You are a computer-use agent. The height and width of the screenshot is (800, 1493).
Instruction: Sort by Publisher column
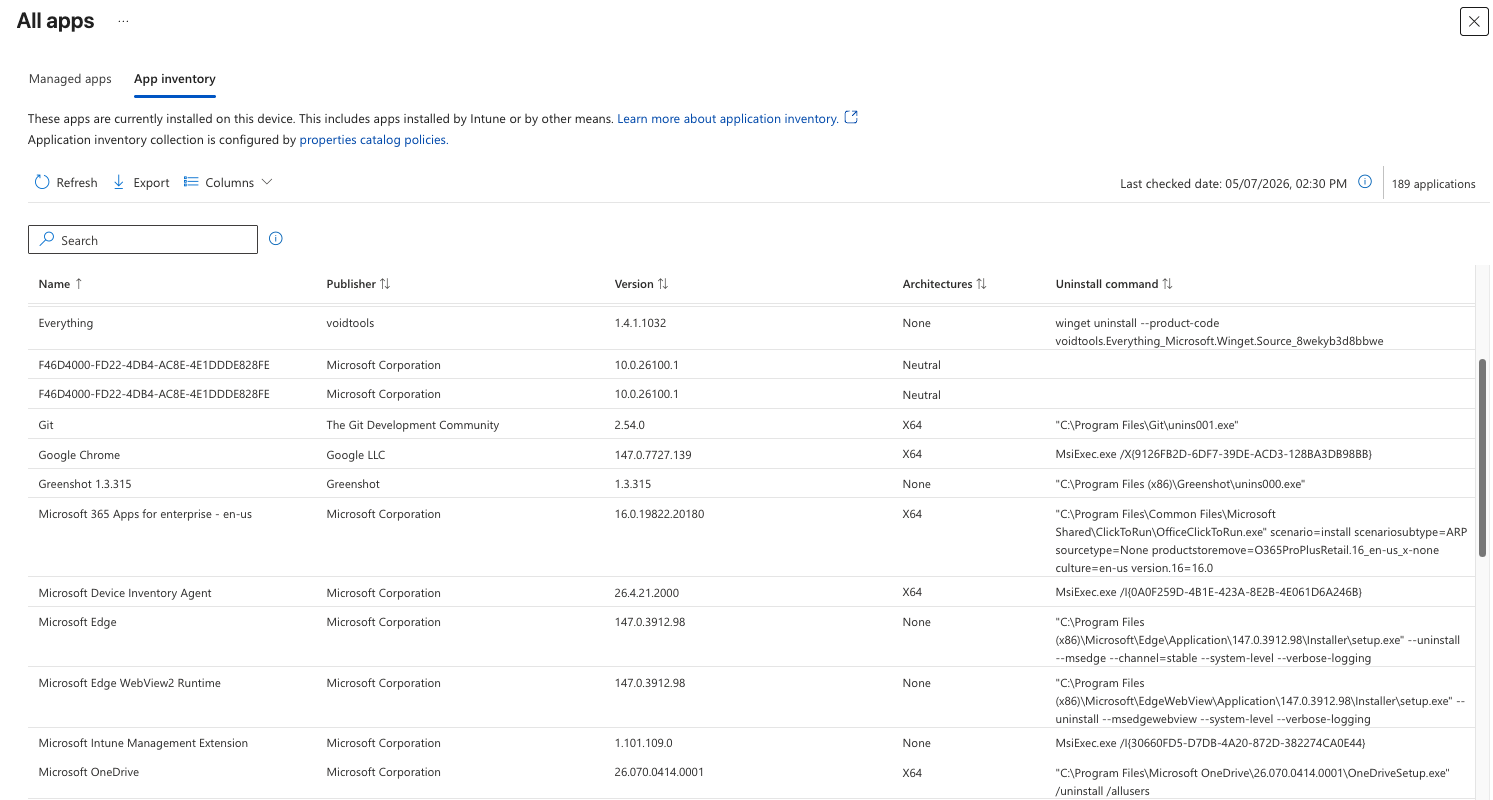click(358, 284)
